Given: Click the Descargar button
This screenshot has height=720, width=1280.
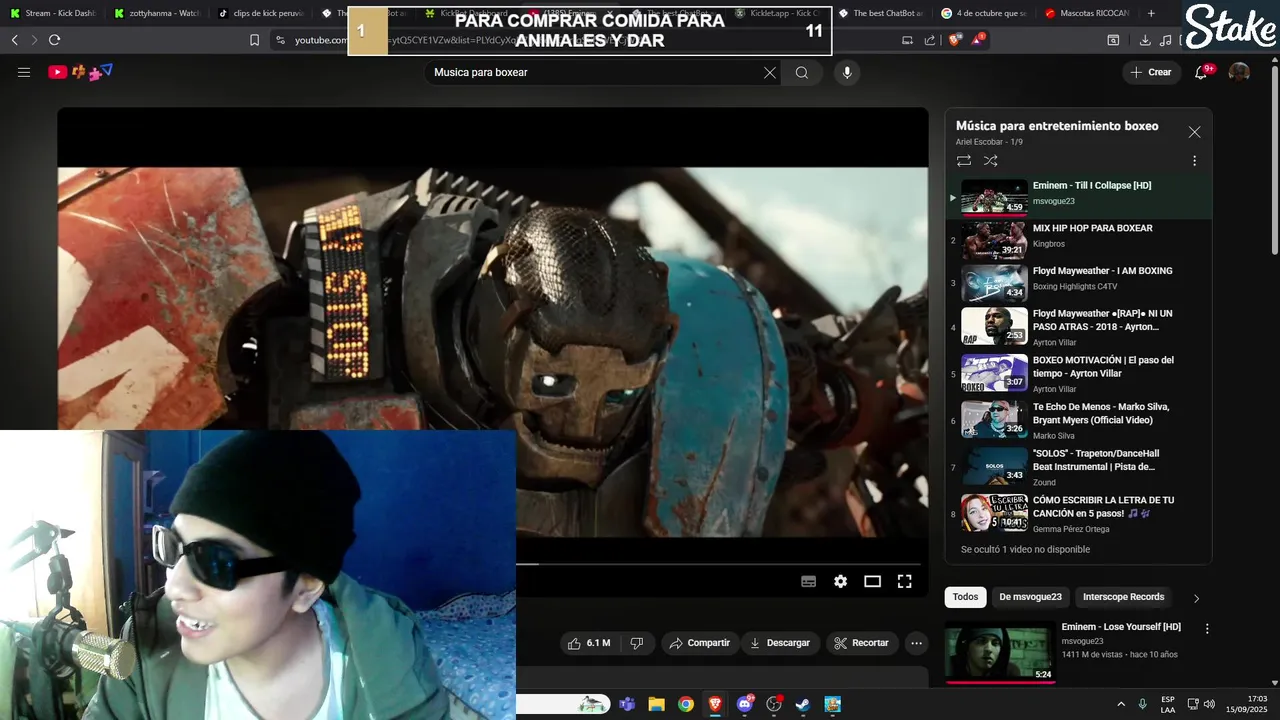Looking at the screenshot, I should pos(780,643).
